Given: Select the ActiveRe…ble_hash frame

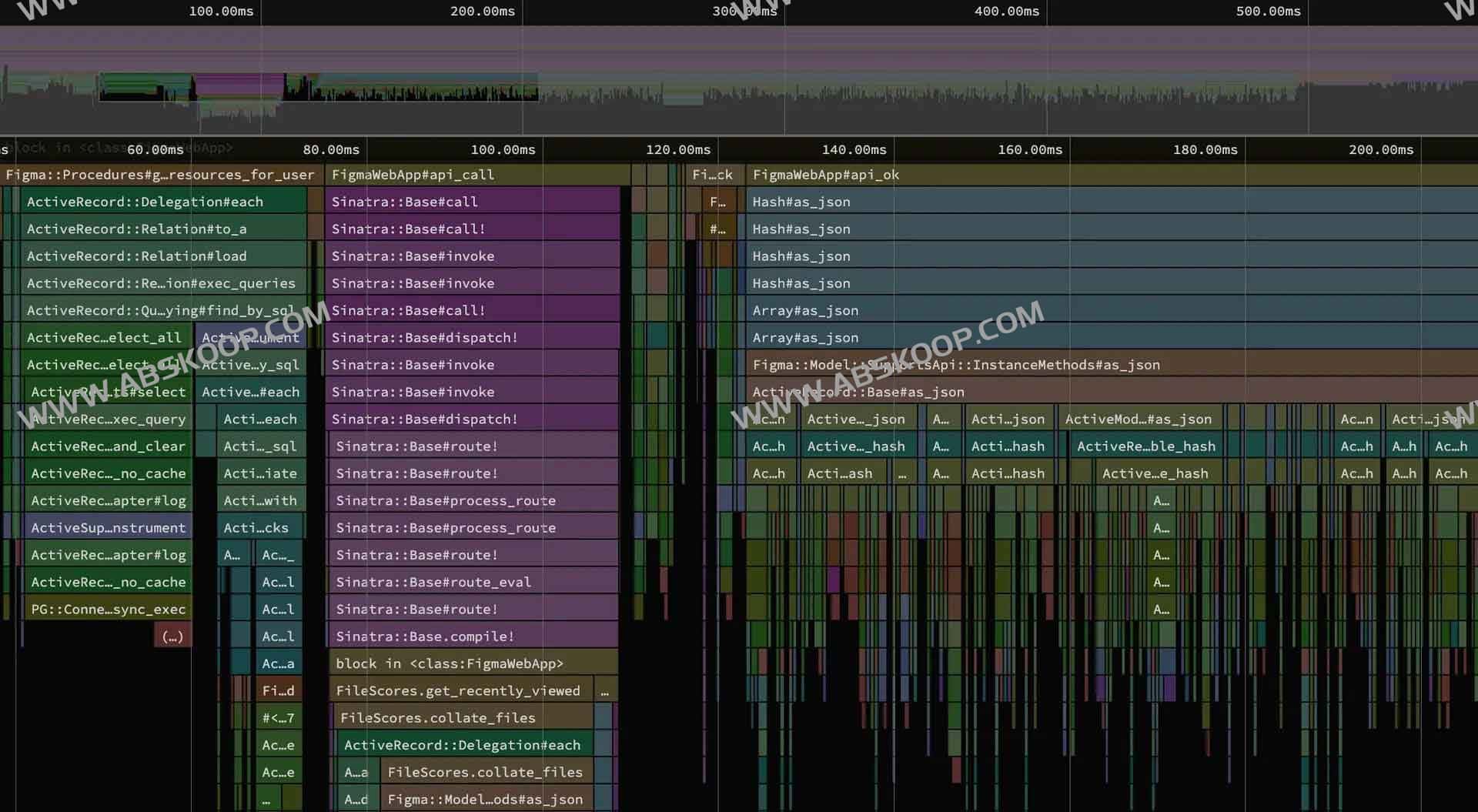Looking at the screenshot, I should tap(1145, 446).
